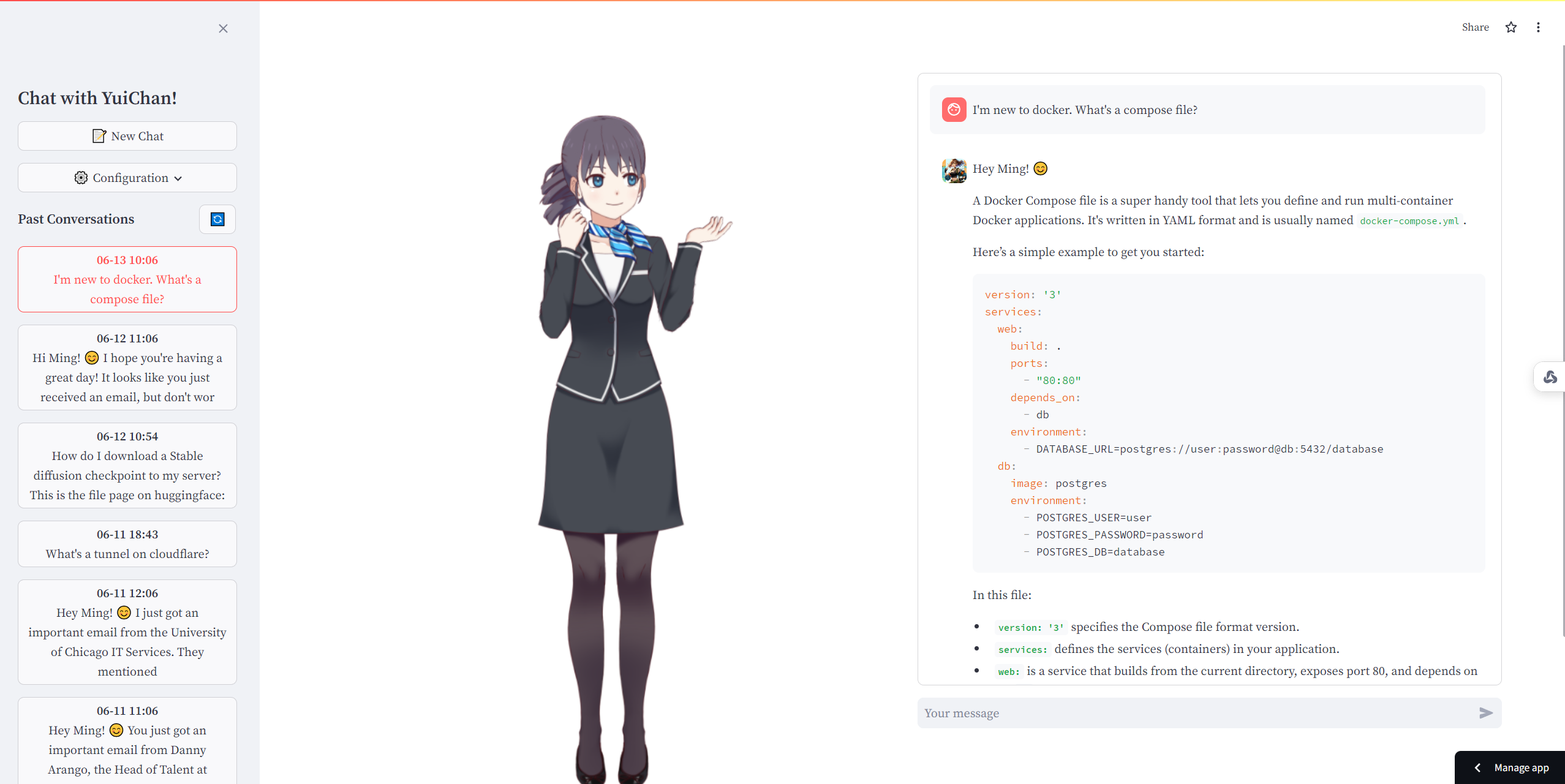
Task: Click the star/favorite icon at top
Action: 1511,27
